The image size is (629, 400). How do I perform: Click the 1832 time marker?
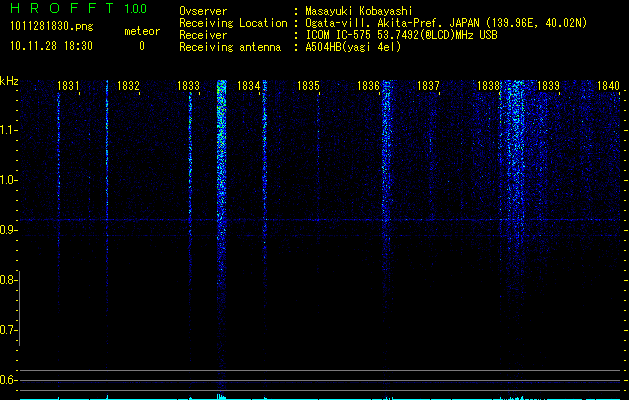point(128,86)
